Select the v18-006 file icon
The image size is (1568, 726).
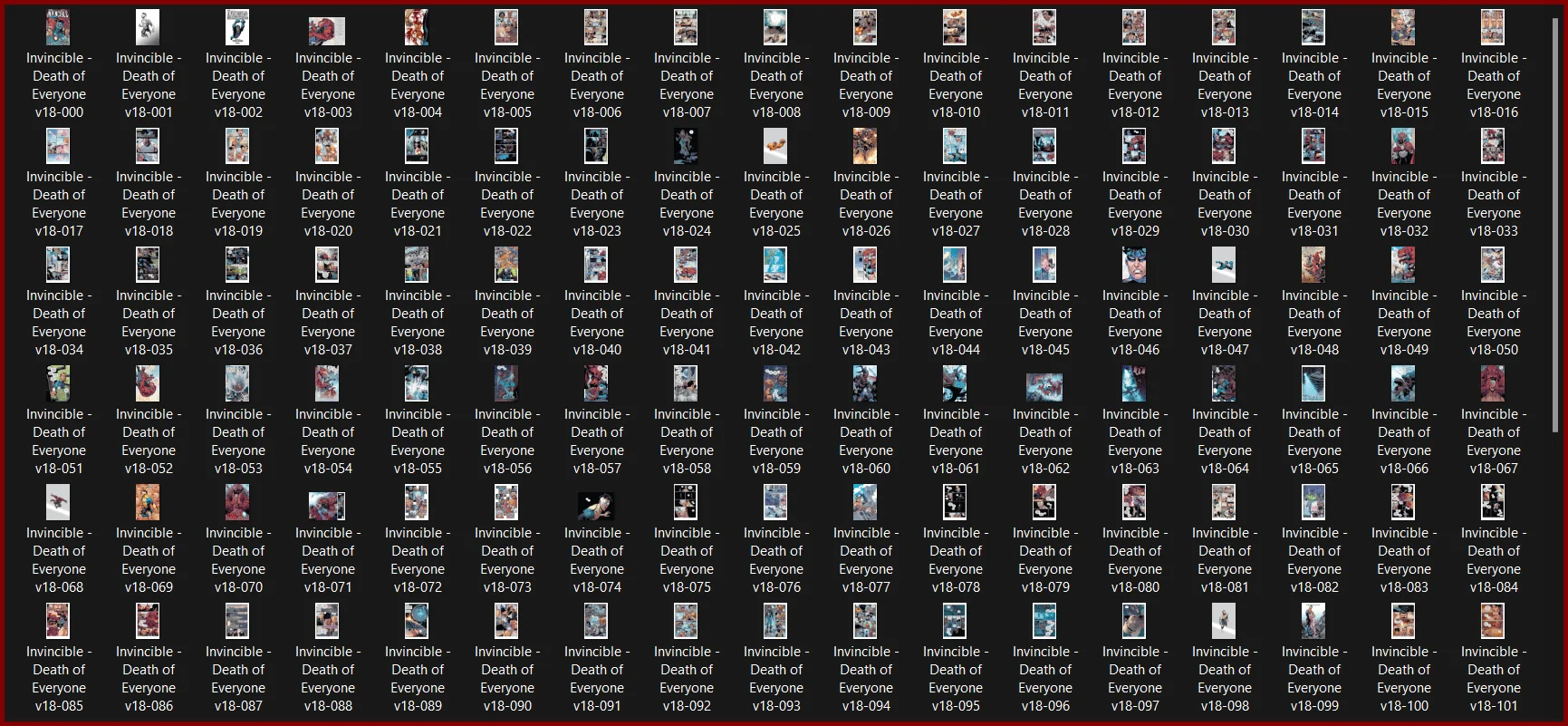pos(596,27)
